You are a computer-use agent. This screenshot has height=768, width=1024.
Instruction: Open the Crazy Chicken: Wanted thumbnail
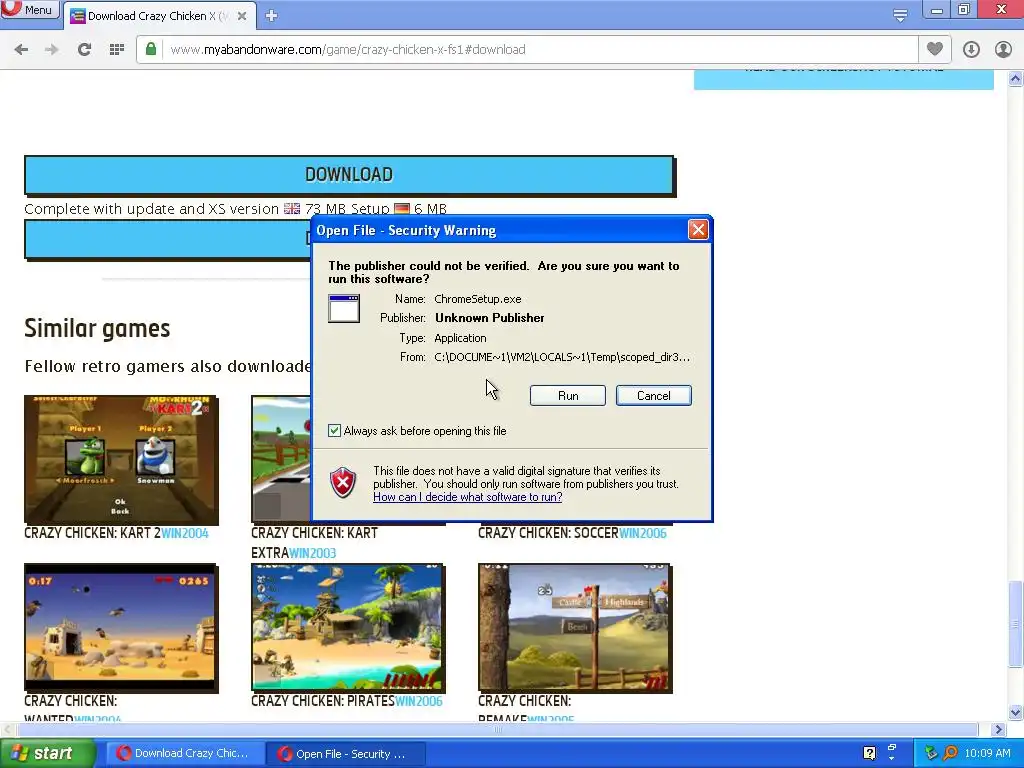(121, 628)
